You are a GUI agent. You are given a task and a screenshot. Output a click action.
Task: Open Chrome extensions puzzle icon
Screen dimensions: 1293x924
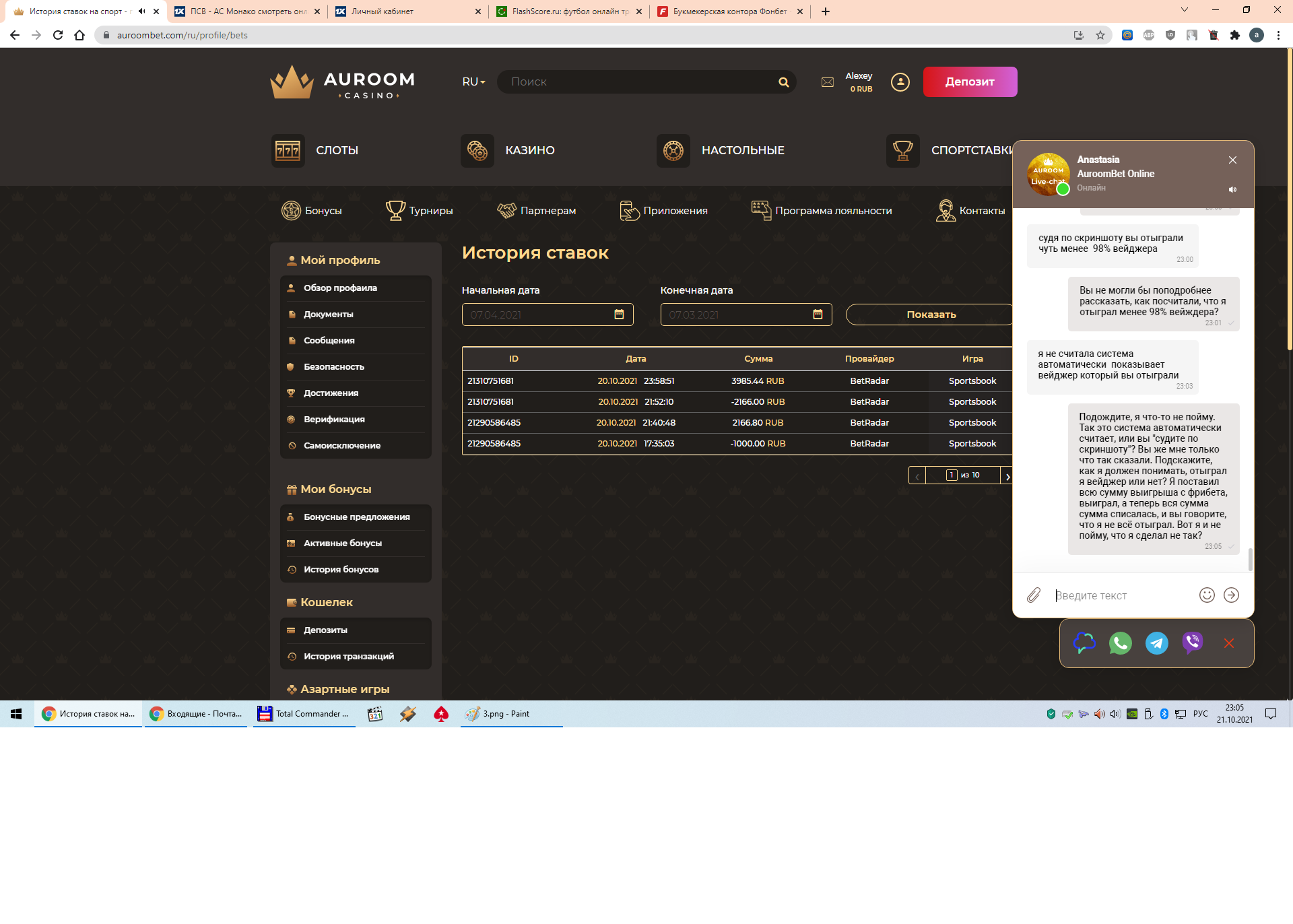point(1235,35)
